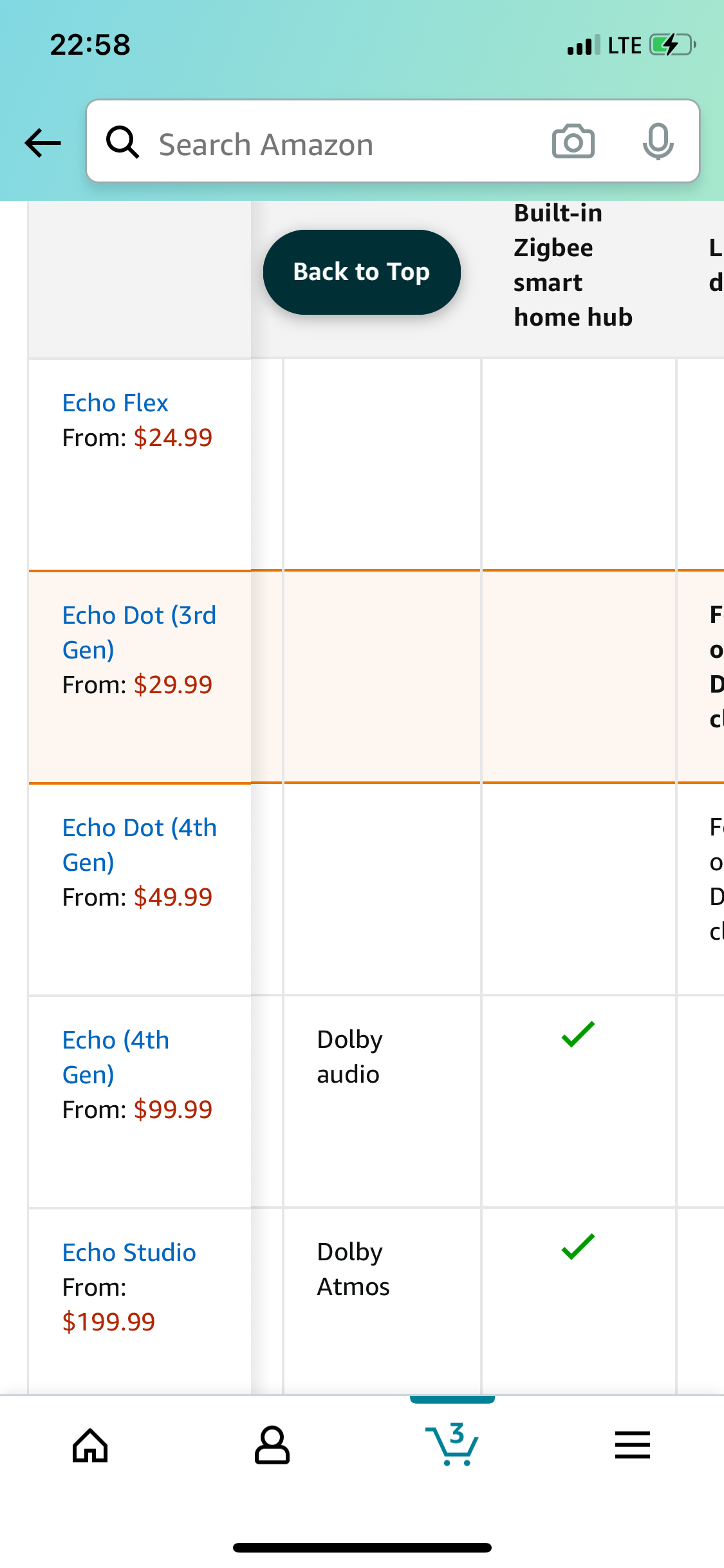Open the Echo Flex product link
Viewport: 724px width, 1568px height.
pyautogui.click(x=115, y=403)
